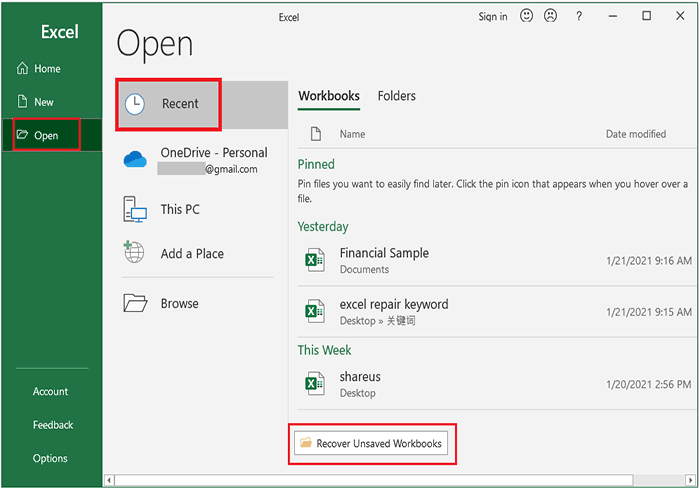Switch to the Folders tab
Image resolution: width=700 pixels, height=490 pixels.
coord(396,96)
